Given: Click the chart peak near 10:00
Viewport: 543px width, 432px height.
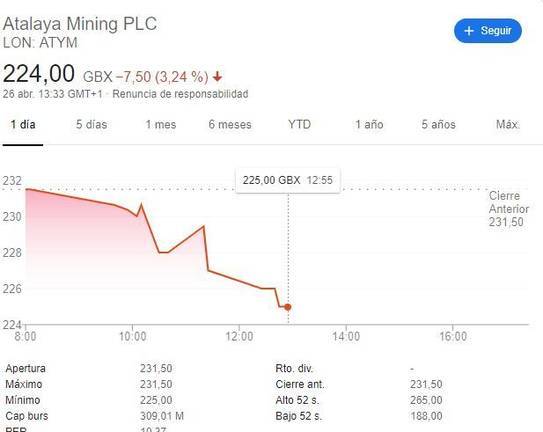Looking at the screenshot, I should click(x=141, y=205).
